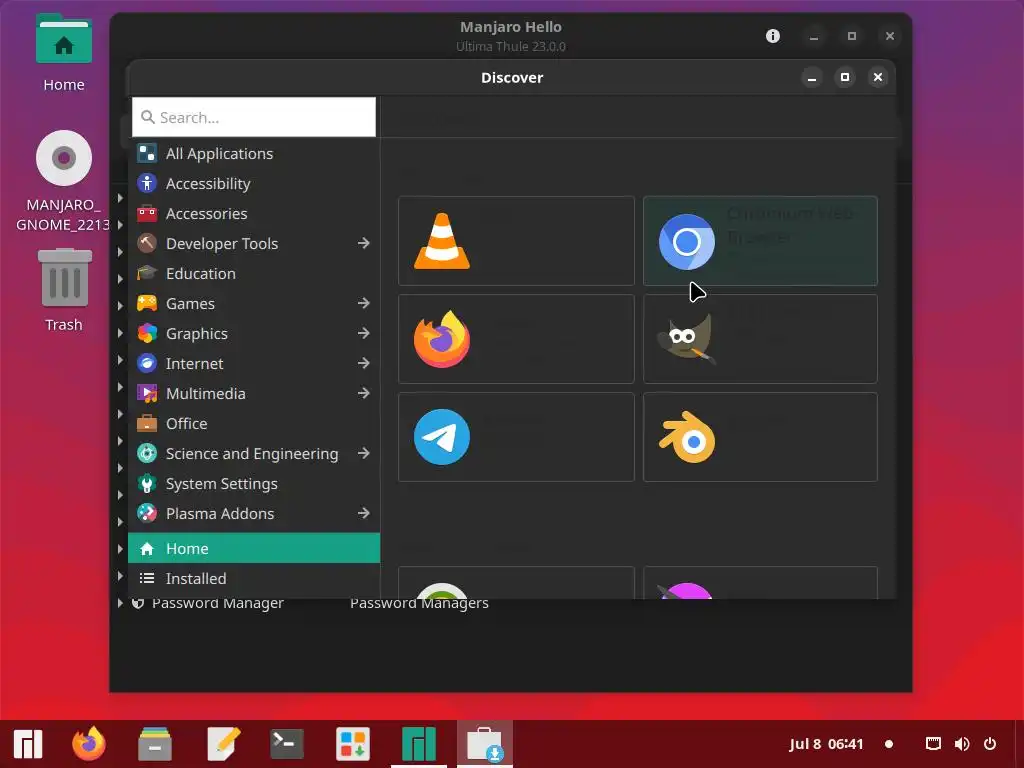The height and width of the screenshot is (768, 1024).
Task: Expand Password Manager row in Manjaro Hello
Action: [120, 603]
